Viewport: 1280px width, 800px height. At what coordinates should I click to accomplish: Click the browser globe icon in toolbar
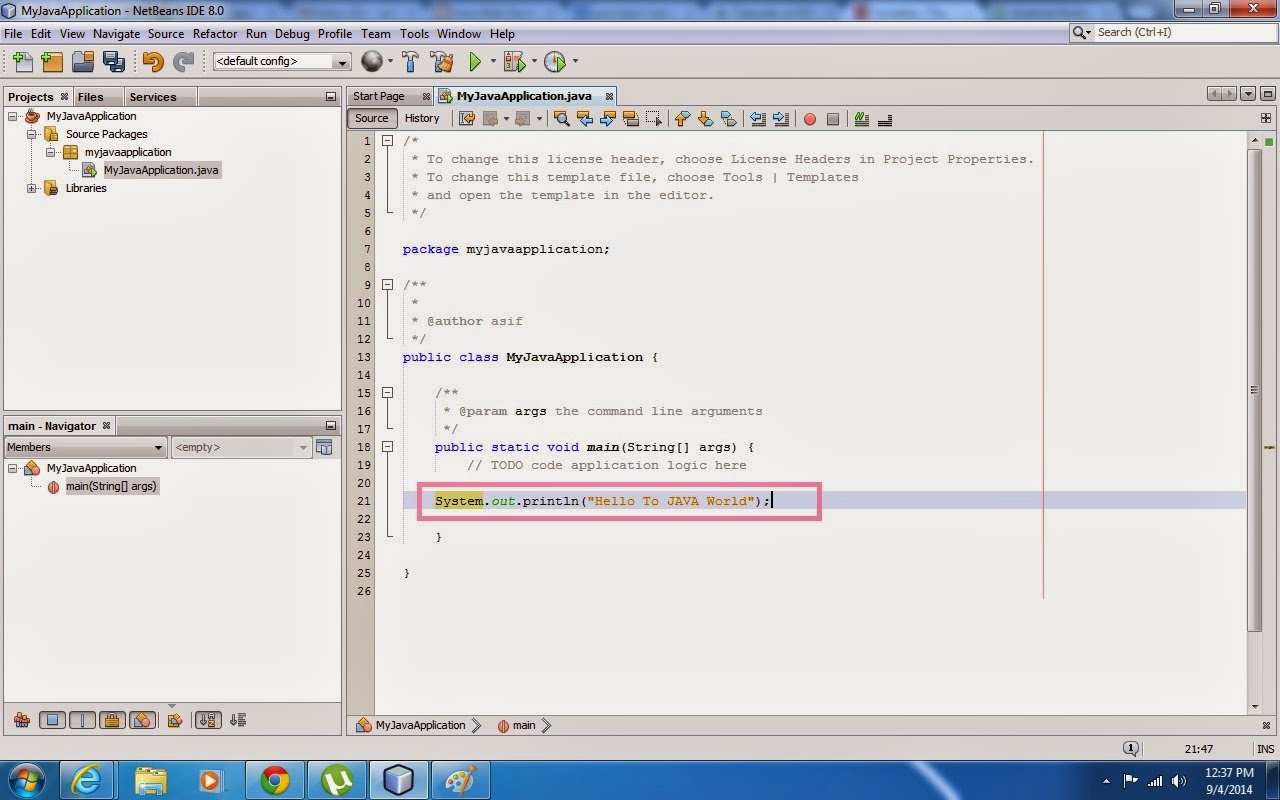(372, 62)
